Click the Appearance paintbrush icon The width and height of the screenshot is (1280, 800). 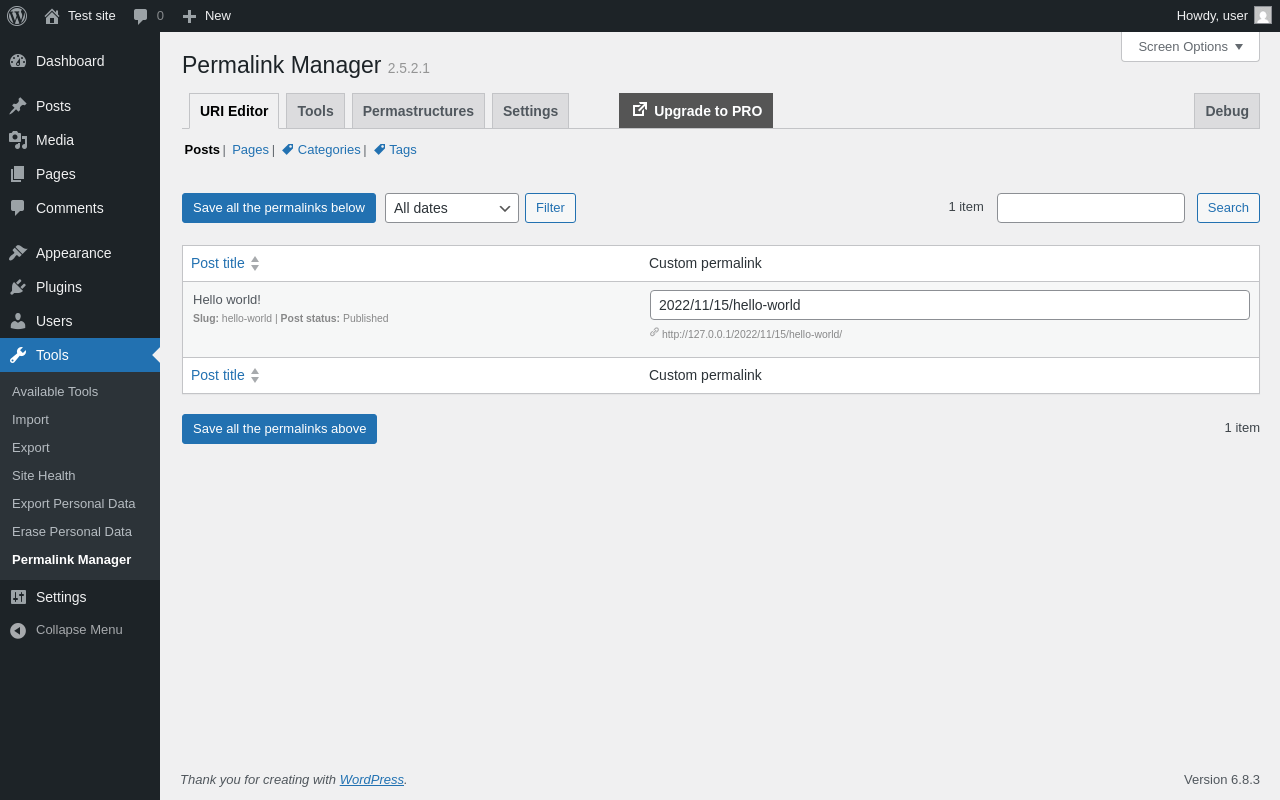pyautogui.click(x=18, y=253)
